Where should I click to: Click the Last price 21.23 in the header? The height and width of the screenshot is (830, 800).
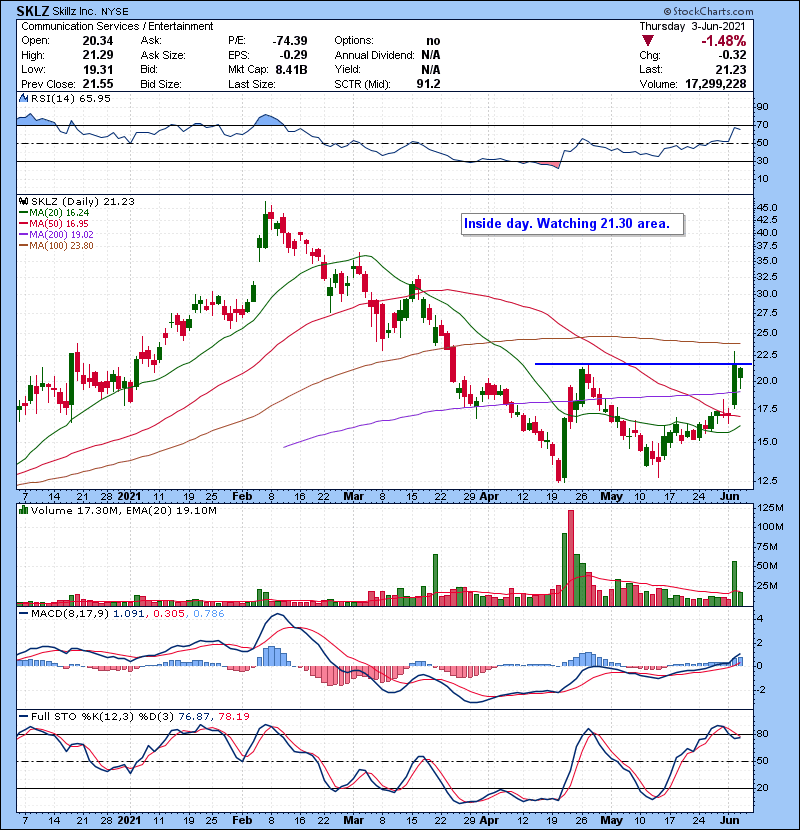731,69
